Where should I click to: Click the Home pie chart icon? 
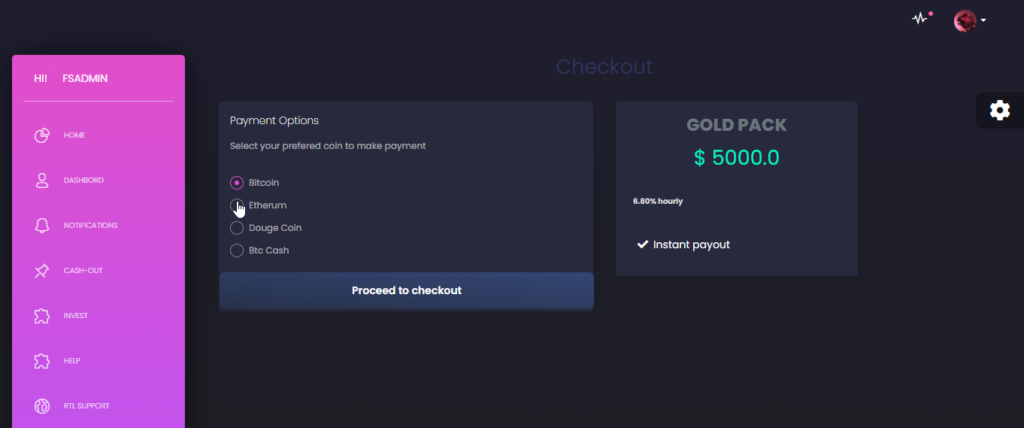pos(42,135)
